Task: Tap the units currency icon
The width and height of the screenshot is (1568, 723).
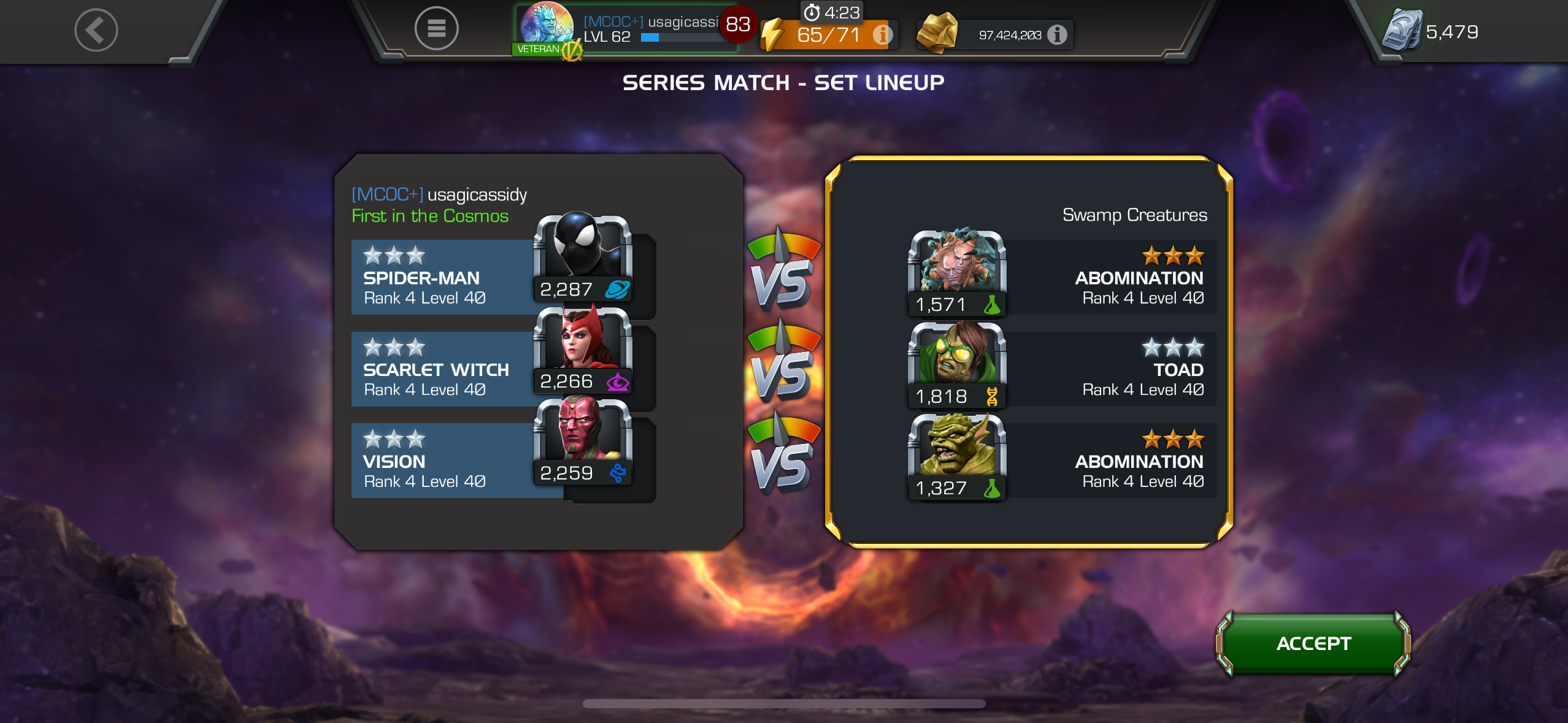Action: click(1402, 30)
